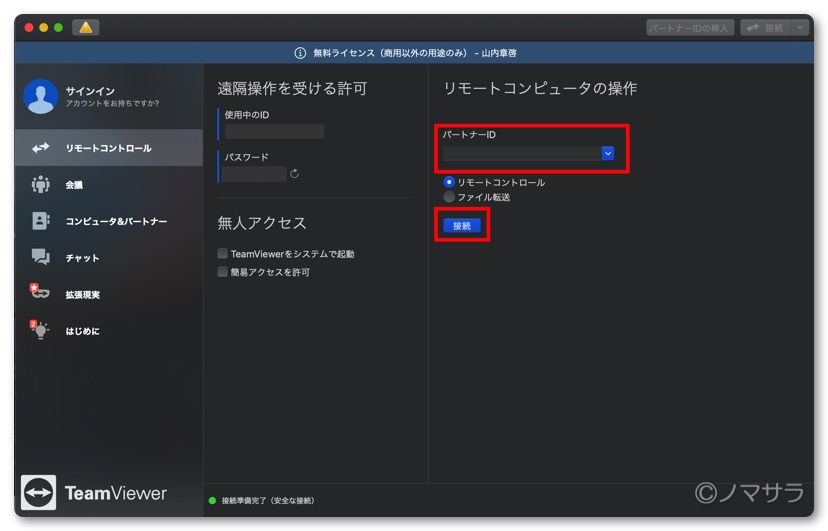Enable TeamViewerをシステムで起動 checkbox
The width and height of the screenshot is (828, 531).
coord(223,254)
